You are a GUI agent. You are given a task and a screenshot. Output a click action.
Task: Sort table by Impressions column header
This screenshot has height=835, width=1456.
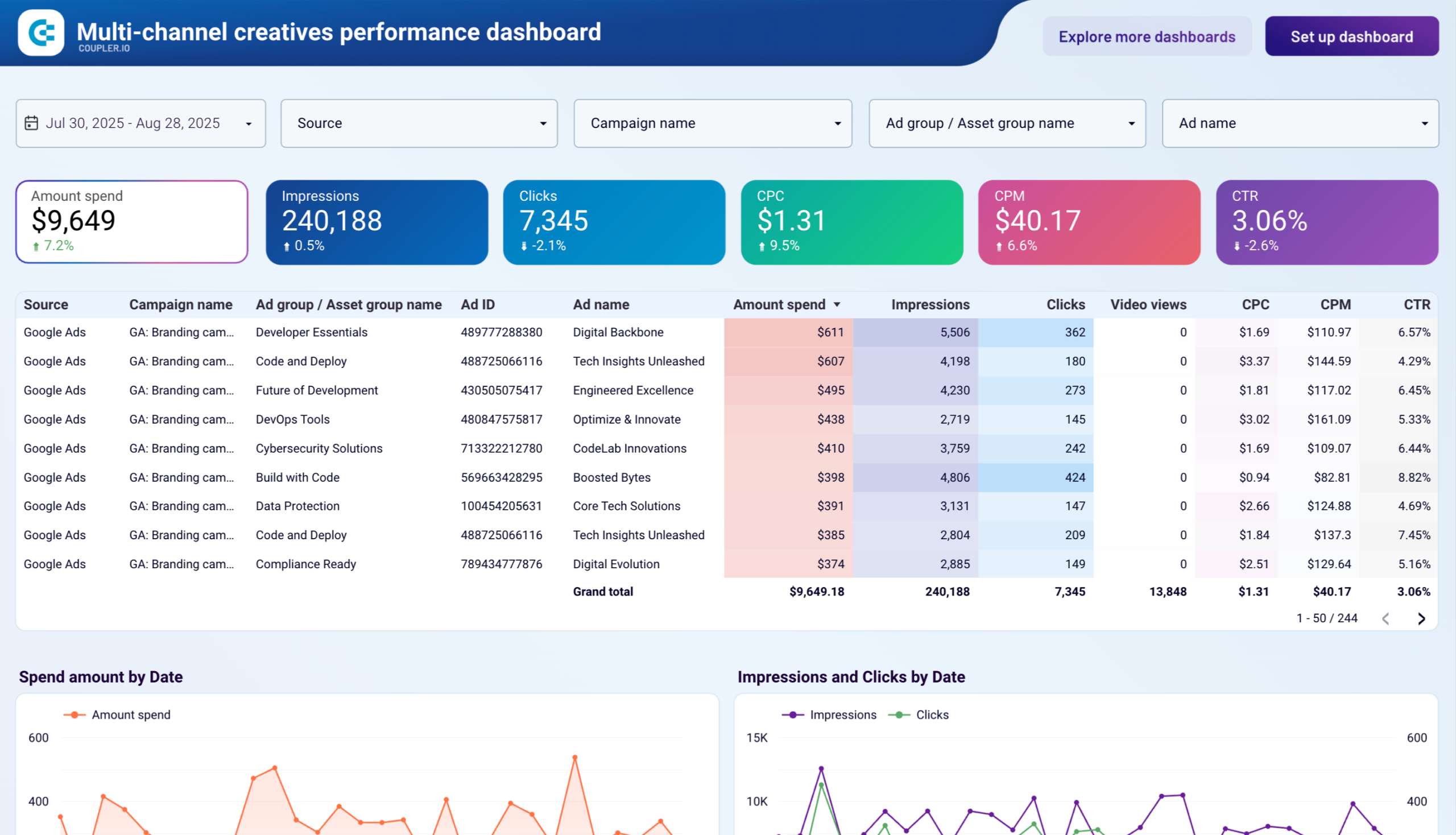(x=929, y=304)
